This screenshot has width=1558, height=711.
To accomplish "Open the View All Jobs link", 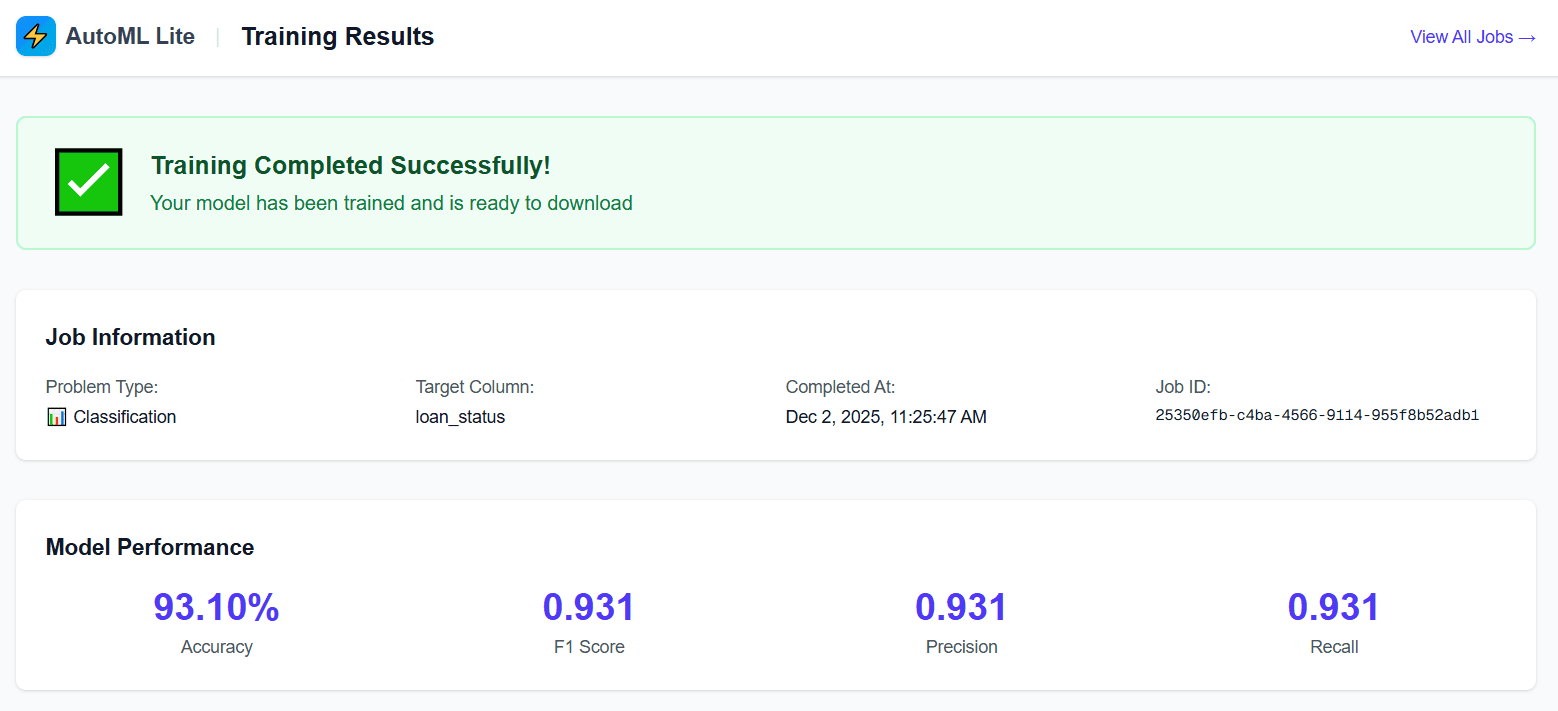I will (1472, 36).
